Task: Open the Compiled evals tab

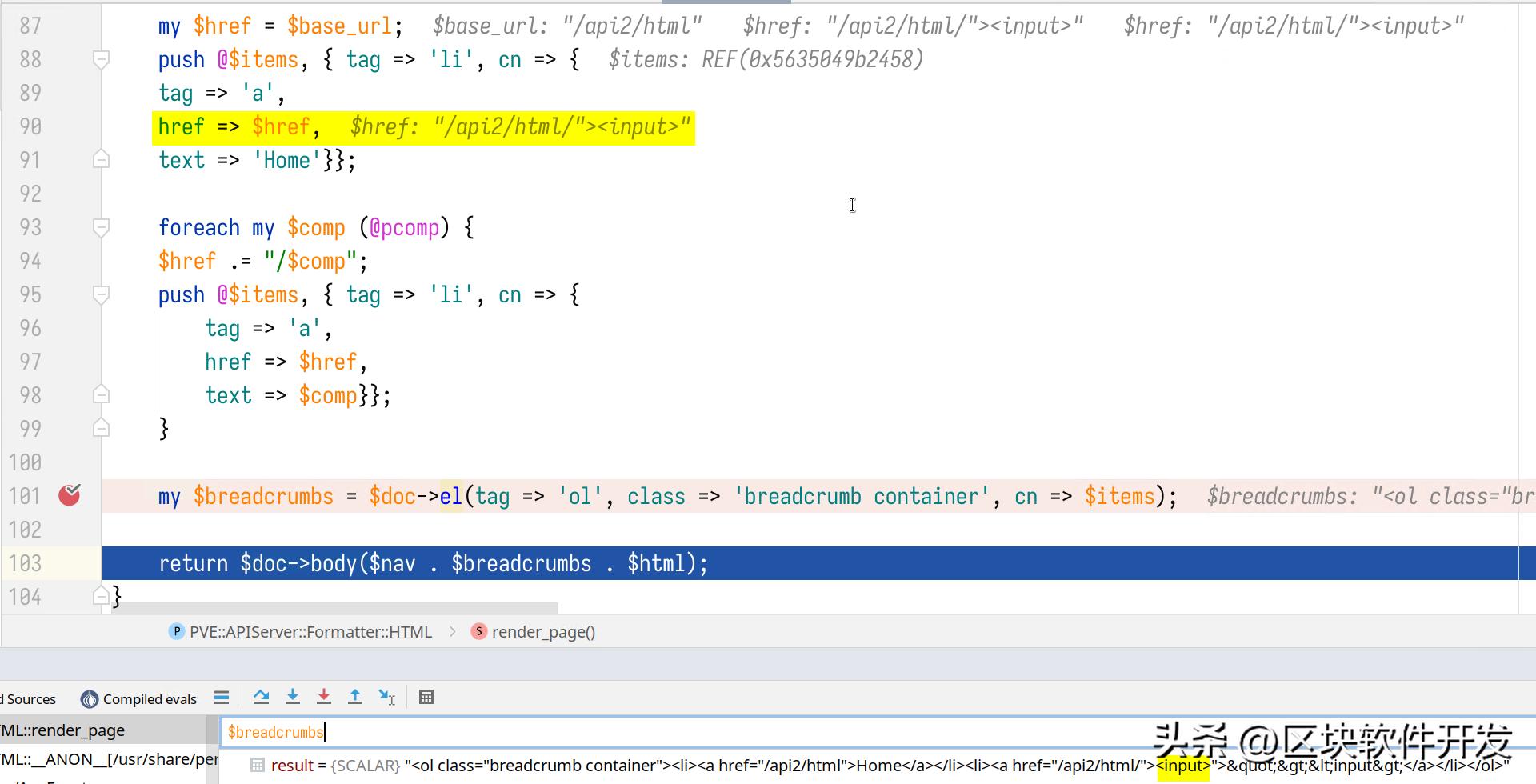Action: [150, 699]
